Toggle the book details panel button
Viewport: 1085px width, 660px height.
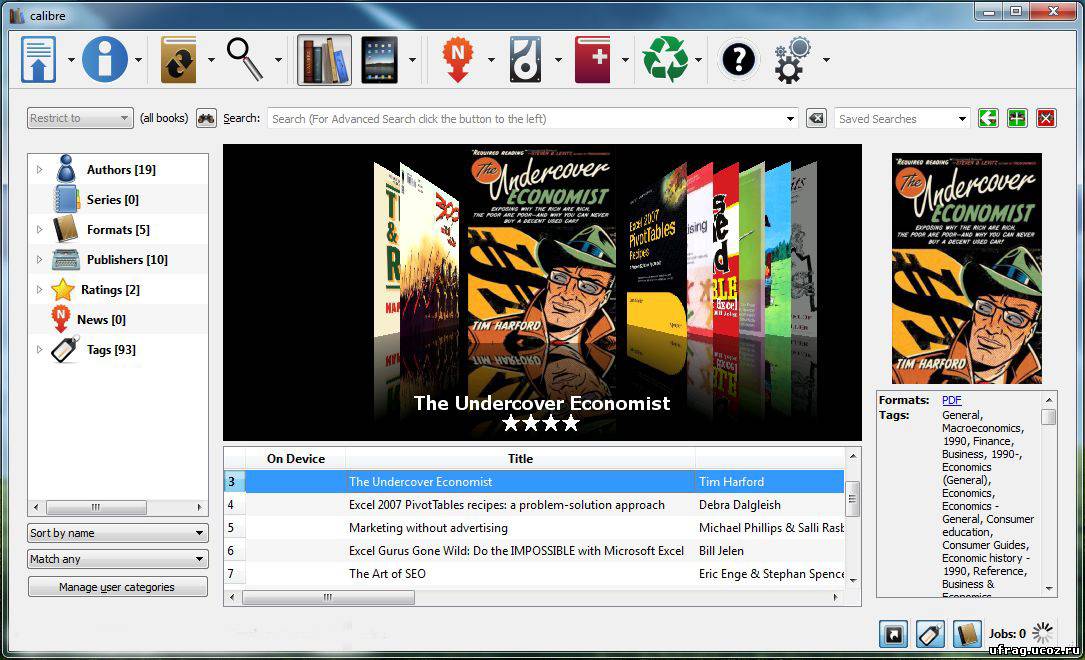(966, 634)
